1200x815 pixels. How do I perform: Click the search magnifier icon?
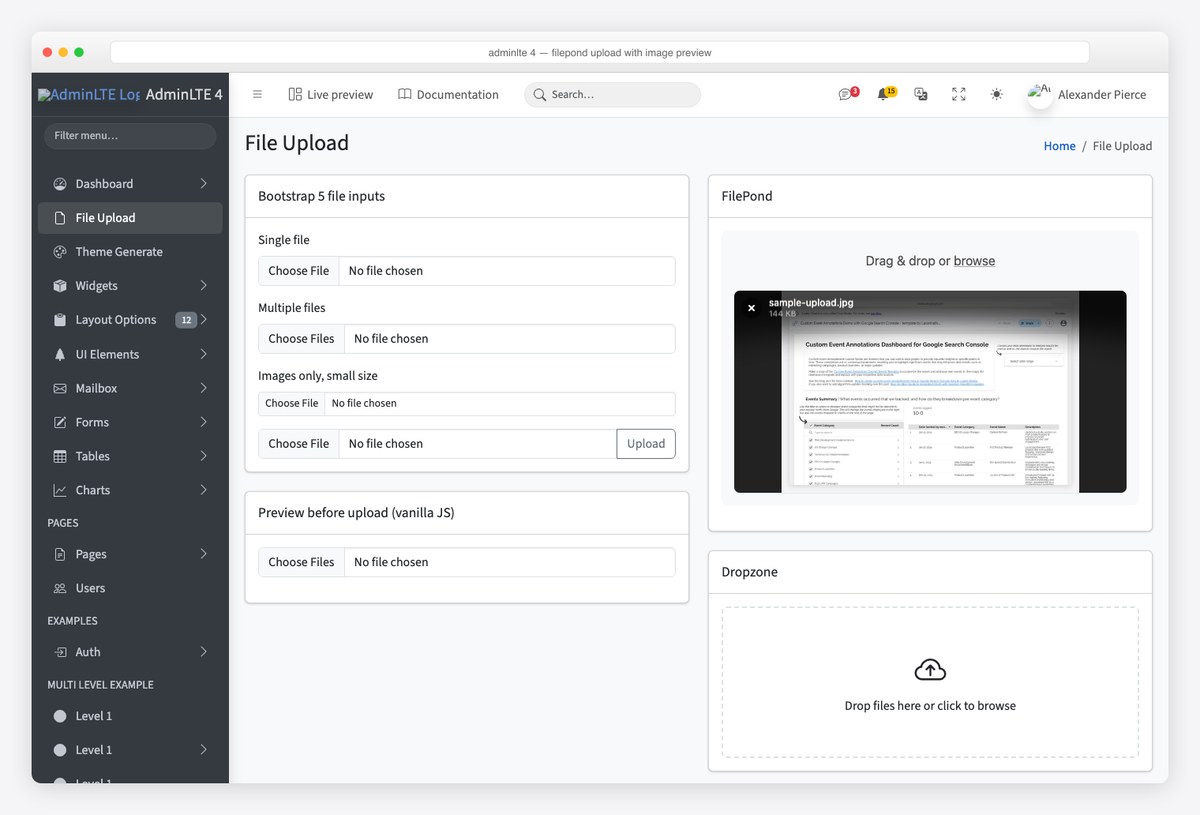coord(540,94)
